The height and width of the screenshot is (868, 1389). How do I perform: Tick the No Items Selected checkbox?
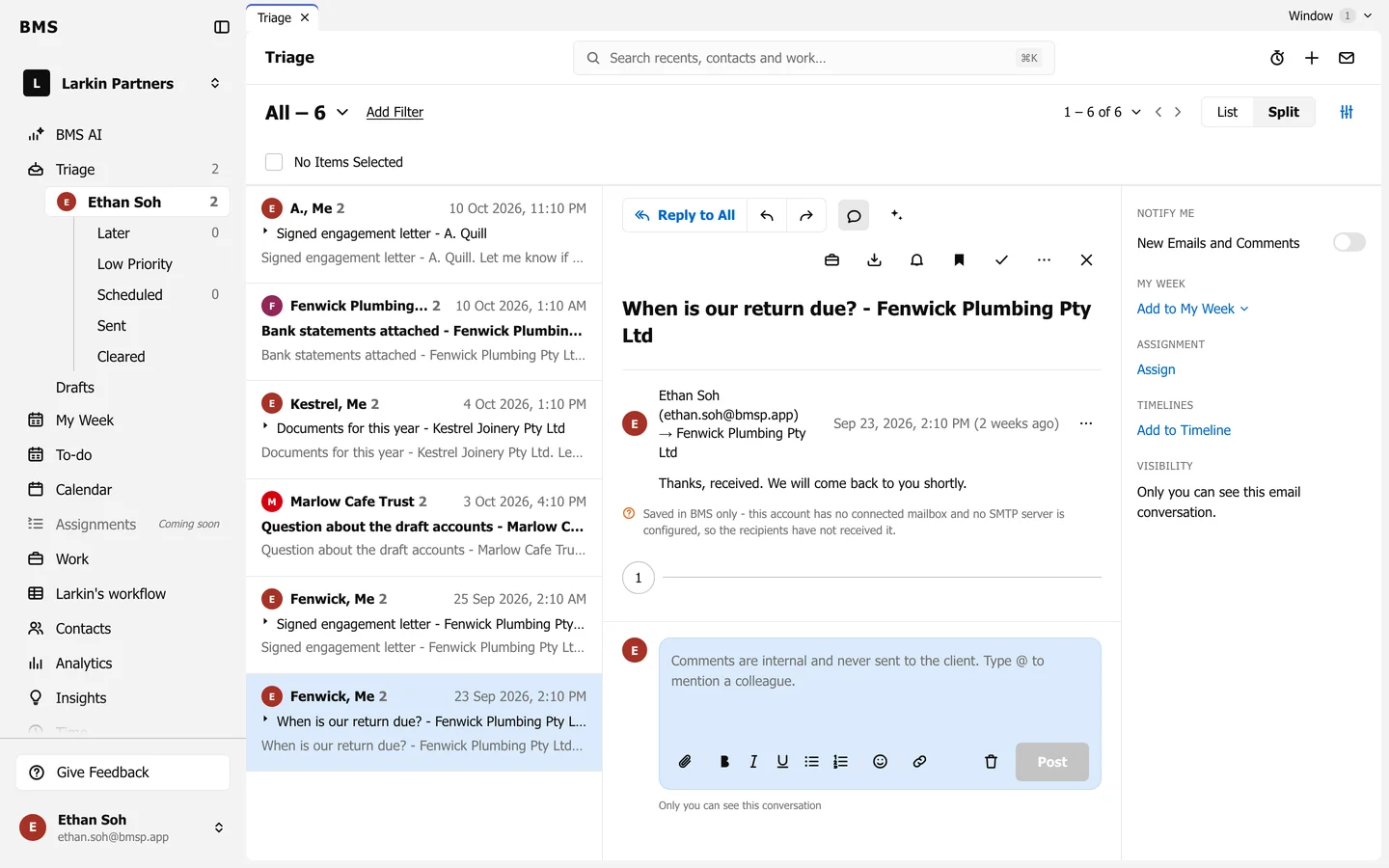274,162
